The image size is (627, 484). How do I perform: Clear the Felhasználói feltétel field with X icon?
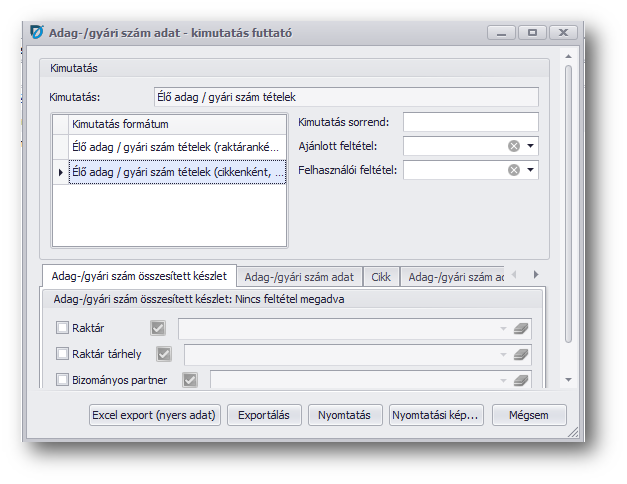click(x=514, y=170)
